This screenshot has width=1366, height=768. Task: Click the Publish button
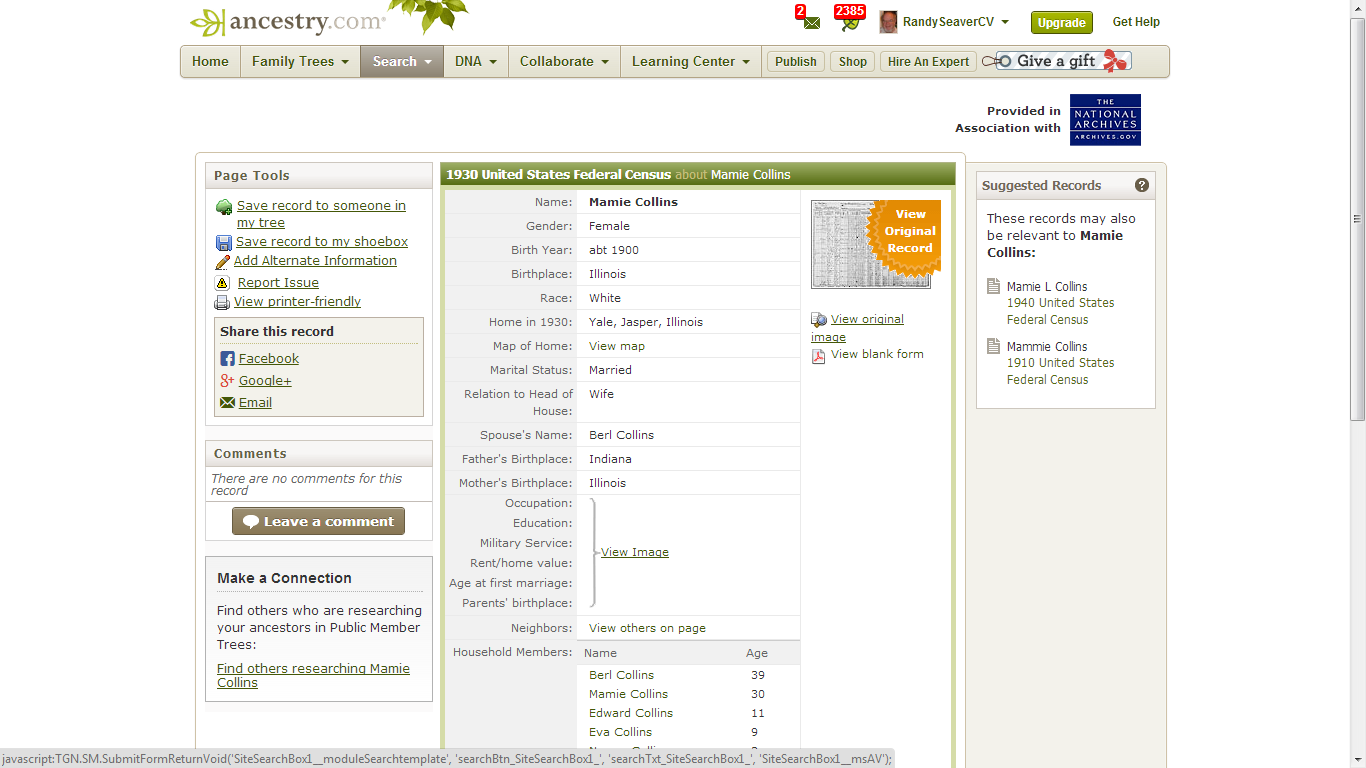796,62
